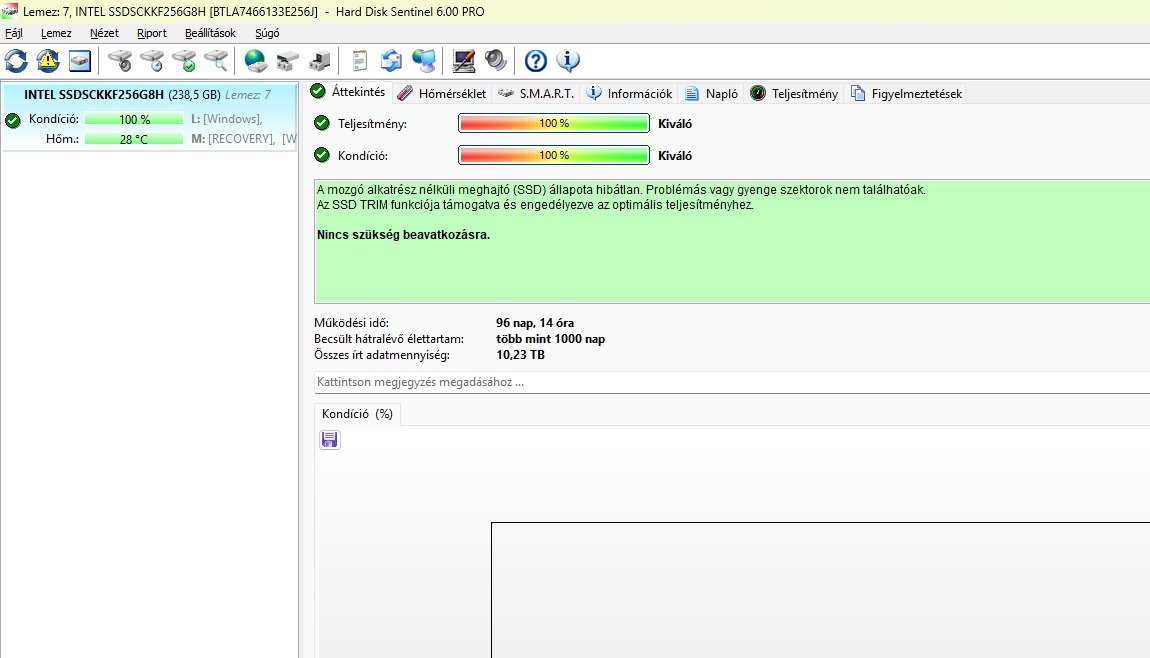
Task: Click the '(238,5 GB)' capacity text
Action: 194,95
